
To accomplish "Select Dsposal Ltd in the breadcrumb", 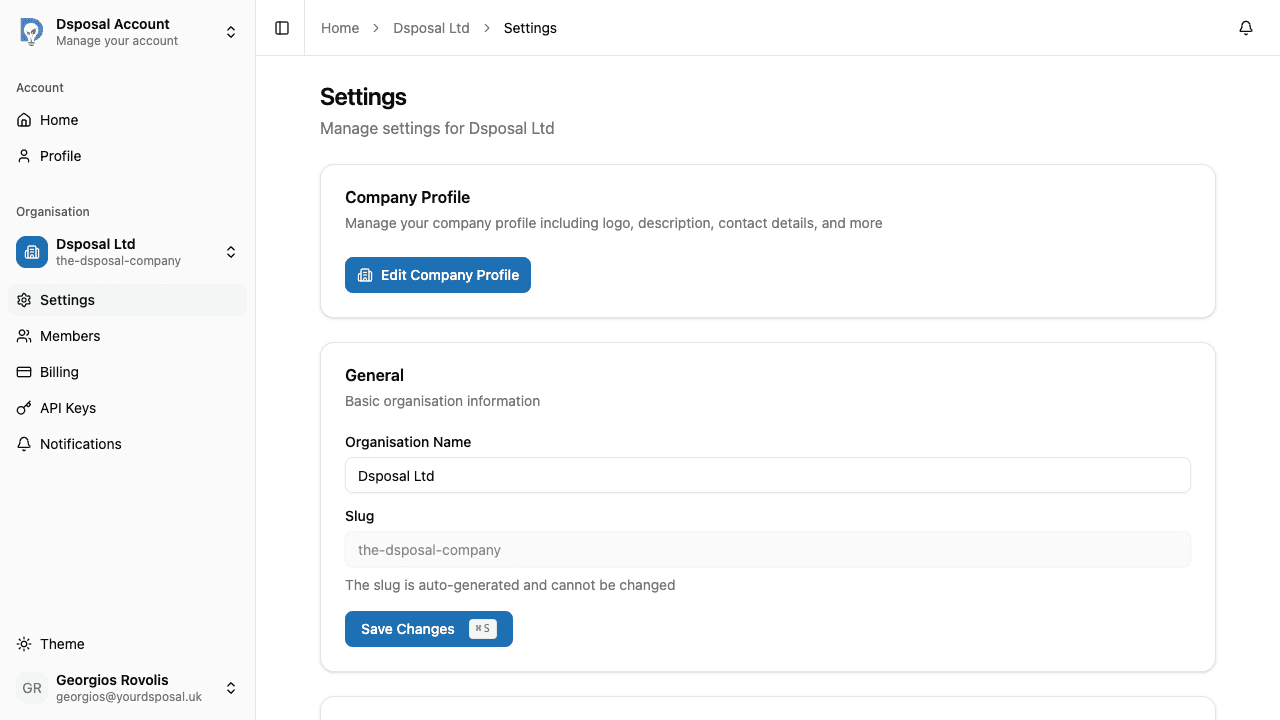I will tap(431, 28).
